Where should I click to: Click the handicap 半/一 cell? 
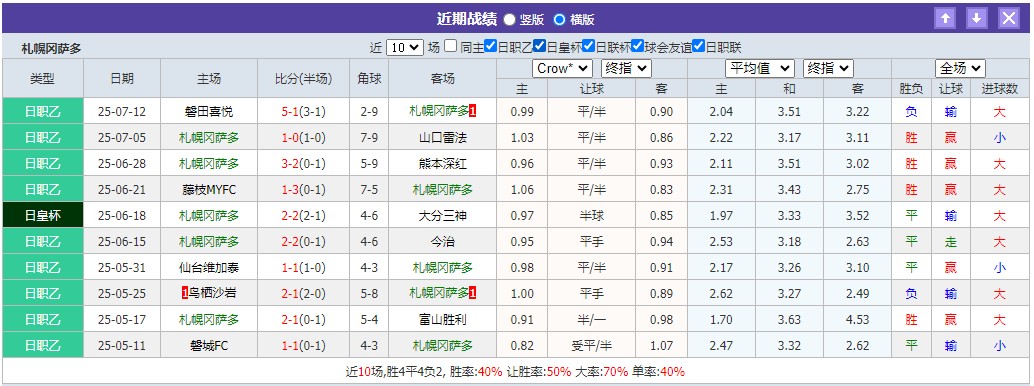pyautogui.click(x=592, y=320)
